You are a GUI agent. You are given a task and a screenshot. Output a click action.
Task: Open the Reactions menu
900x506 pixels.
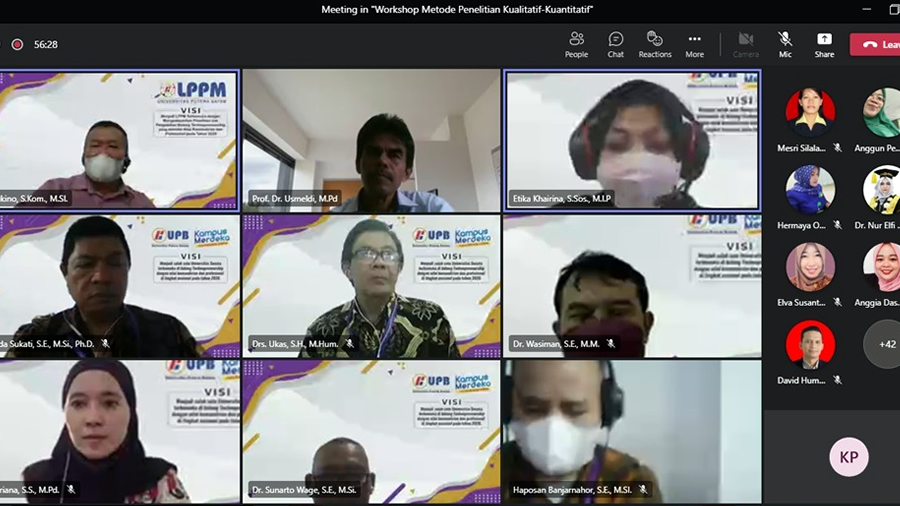[655, 44]
